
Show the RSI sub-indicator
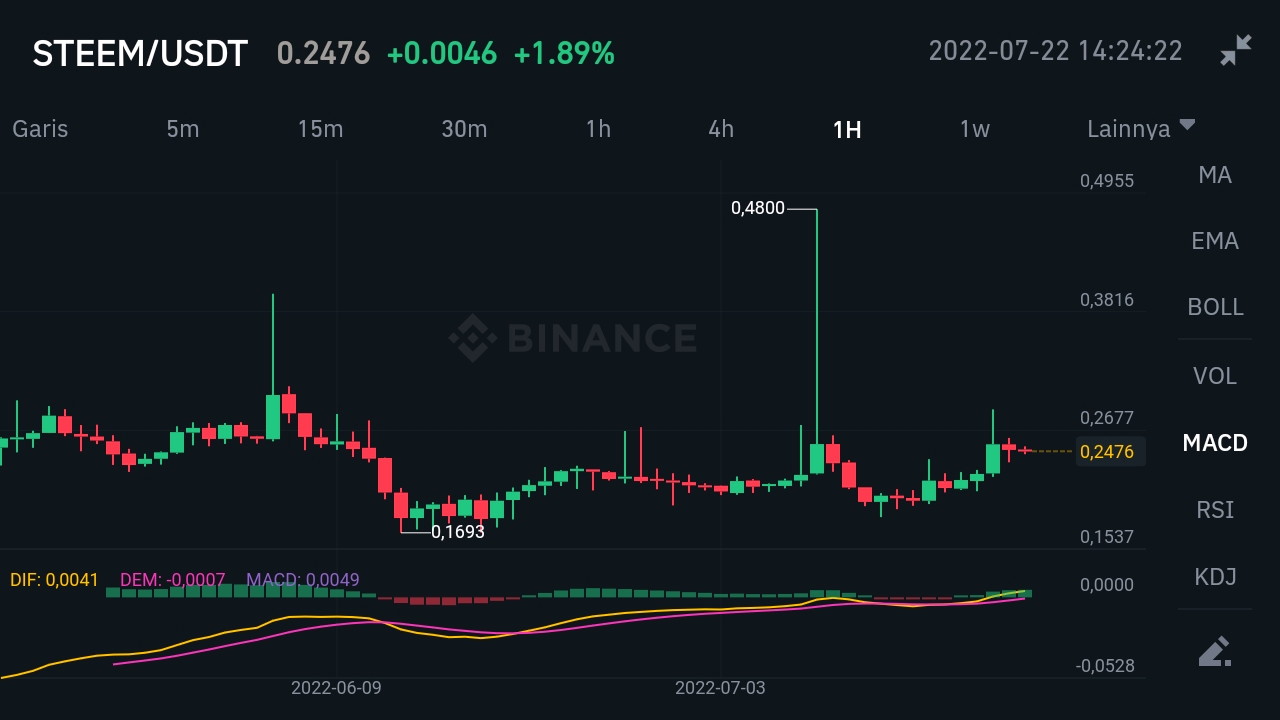pyautogui.click(x=1215, y=510)
